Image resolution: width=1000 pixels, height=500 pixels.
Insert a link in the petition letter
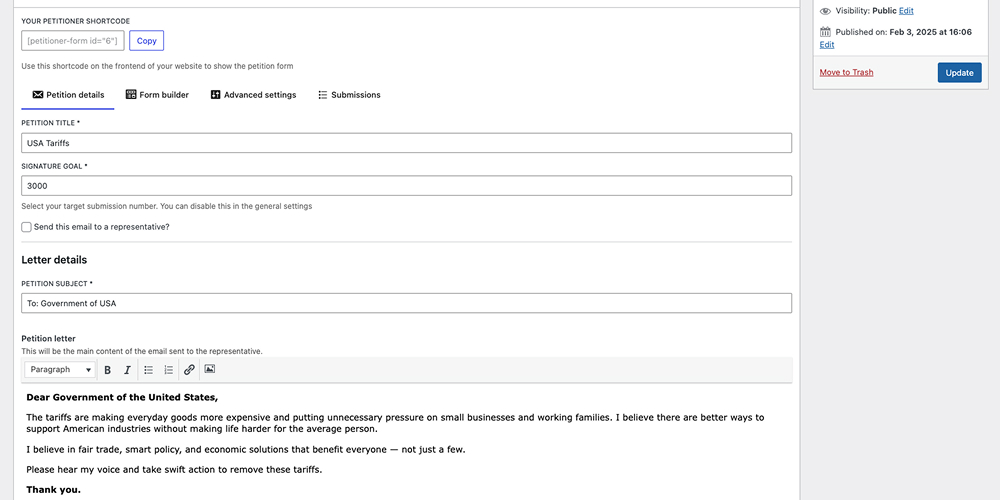[x=189, y=370]
